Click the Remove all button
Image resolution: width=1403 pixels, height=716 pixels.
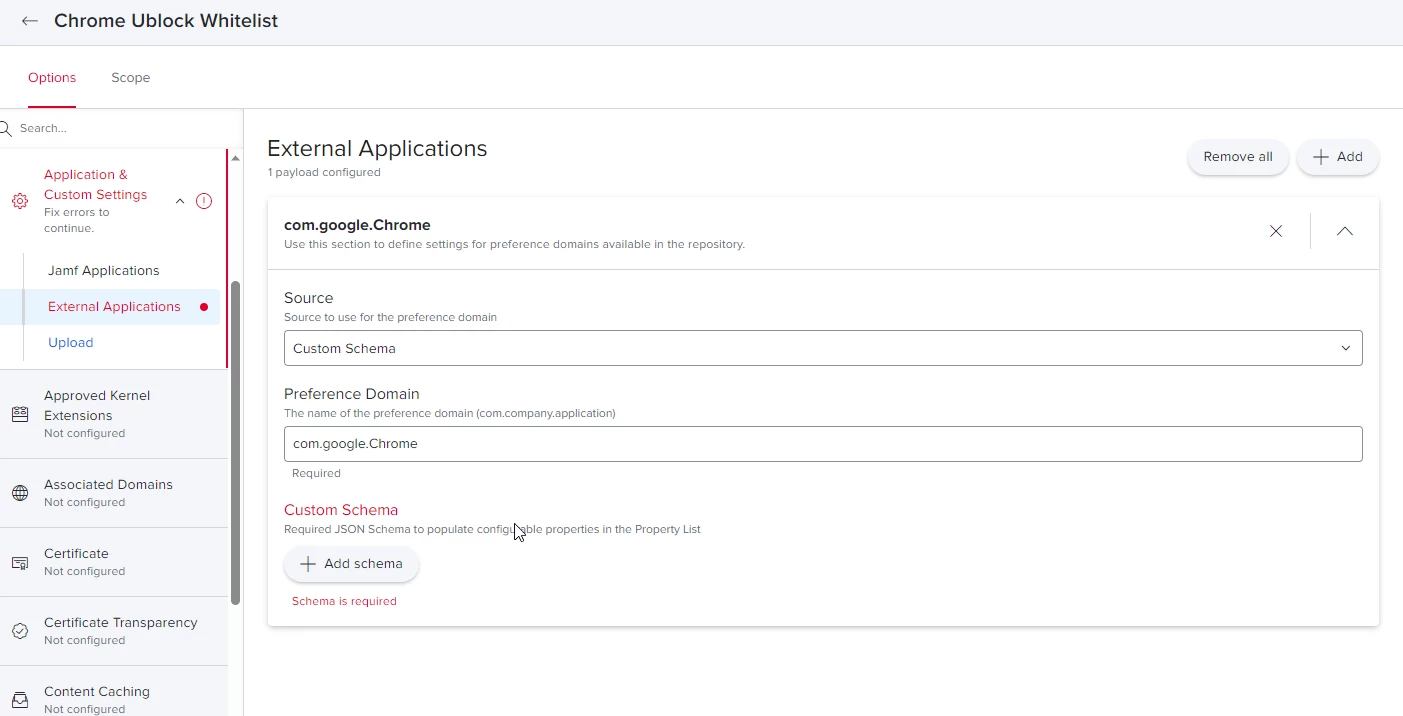1238,157
